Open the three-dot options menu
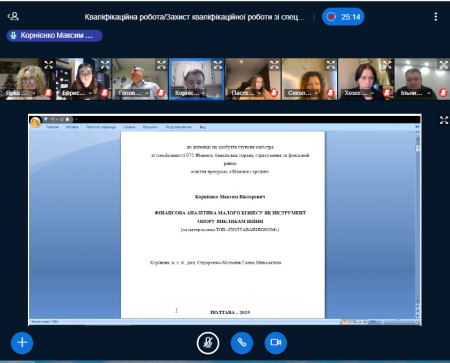 click(436, 17)
